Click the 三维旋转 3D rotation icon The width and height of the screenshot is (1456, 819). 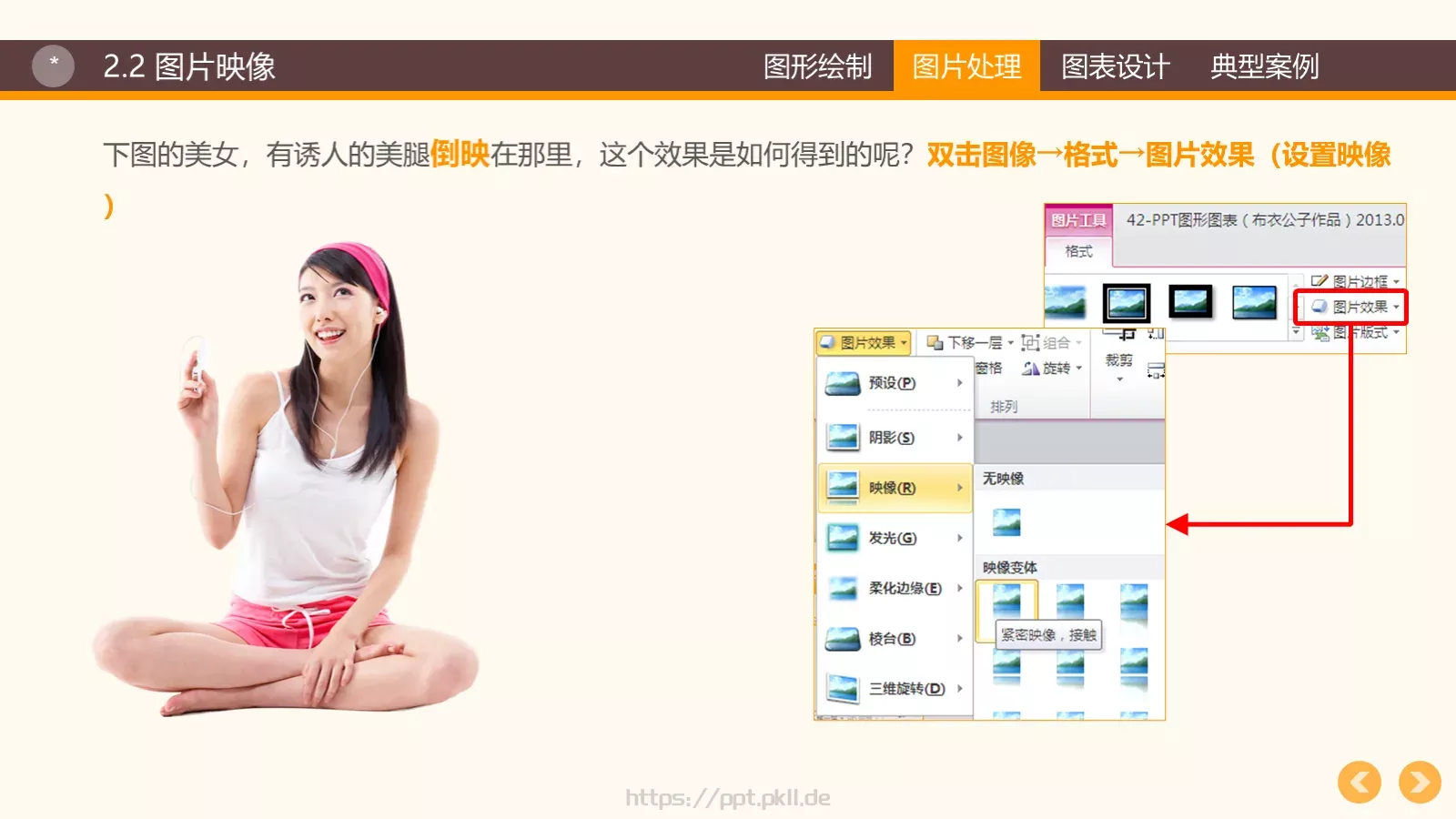click(843, 688)
